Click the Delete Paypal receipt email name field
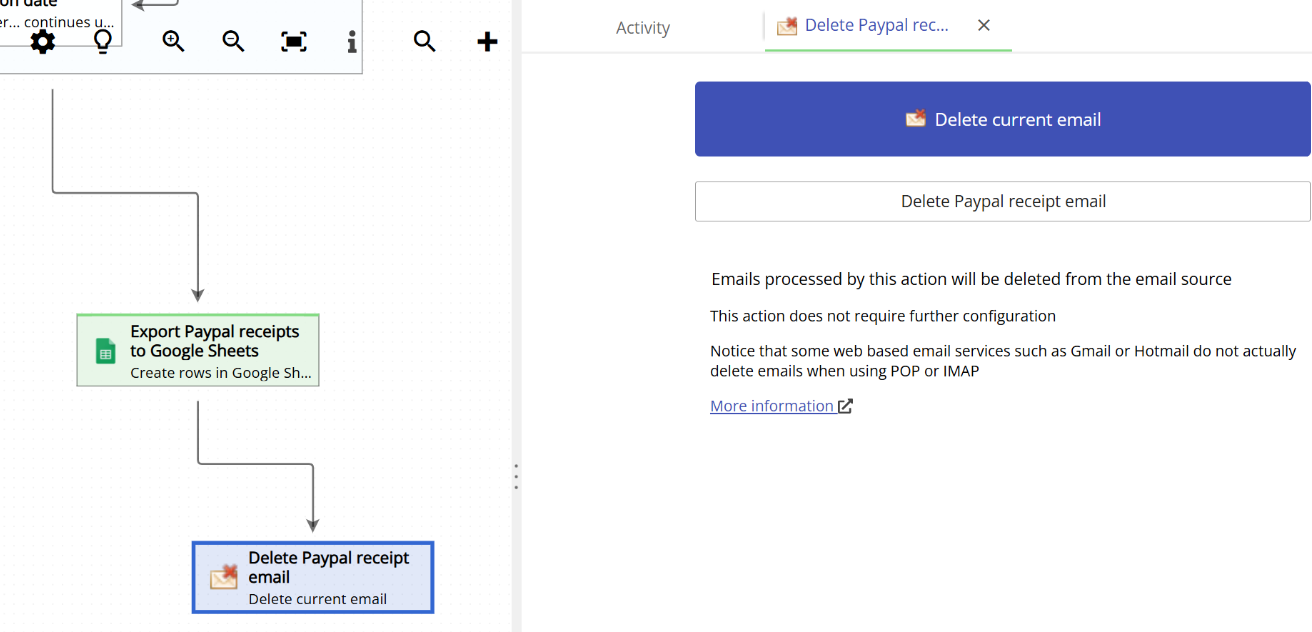Screen dimensions: 1312x632 [x=1002, y=201]
